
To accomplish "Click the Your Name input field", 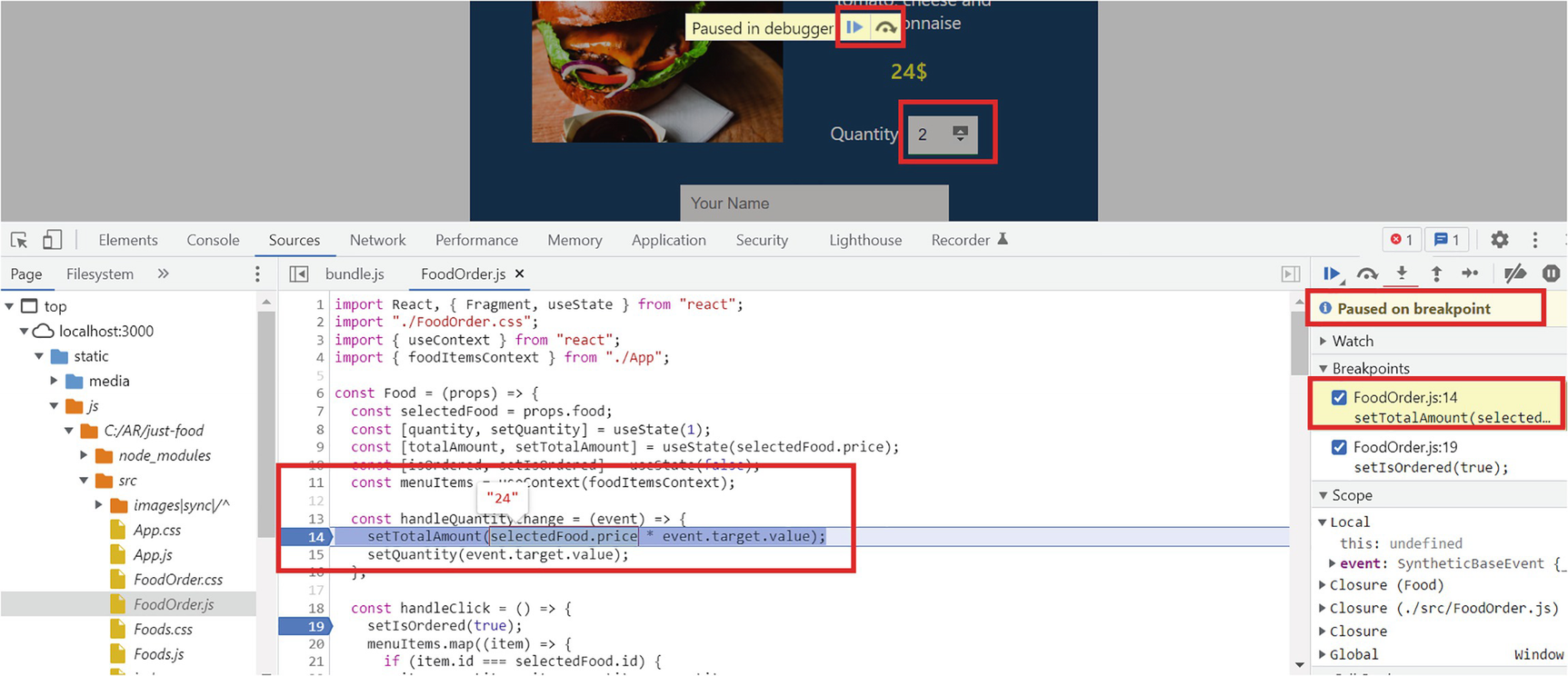I will pos(814,204).
